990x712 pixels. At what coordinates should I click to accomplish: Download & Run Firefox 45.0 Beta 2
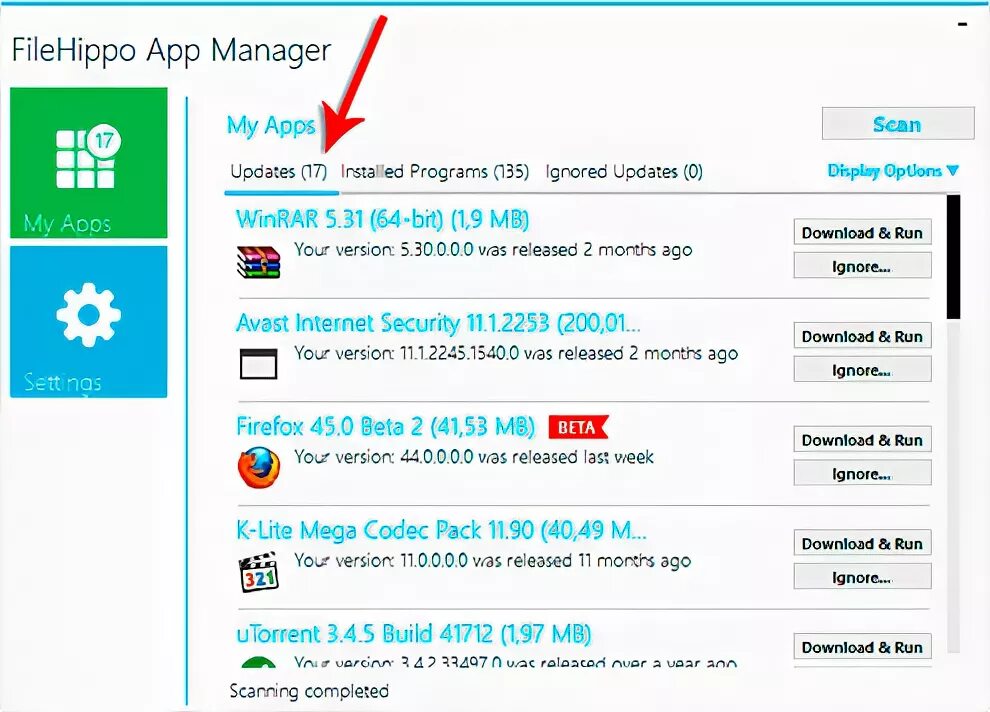click(x=862, y=439)
